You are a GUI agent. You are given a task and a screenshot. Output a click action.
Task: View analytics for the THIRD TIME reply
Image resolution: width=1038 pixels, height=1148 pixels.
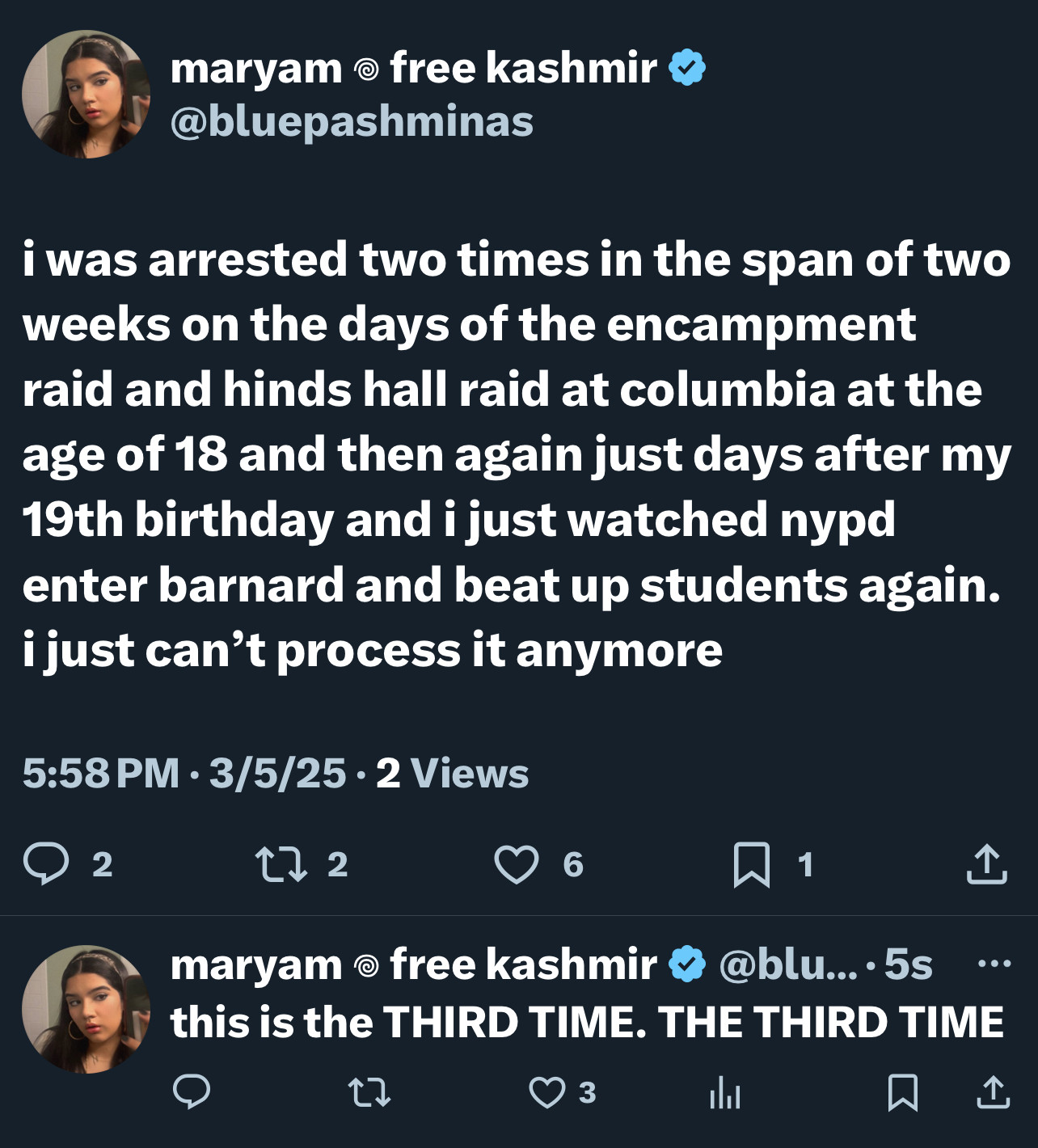(725, 1092)
